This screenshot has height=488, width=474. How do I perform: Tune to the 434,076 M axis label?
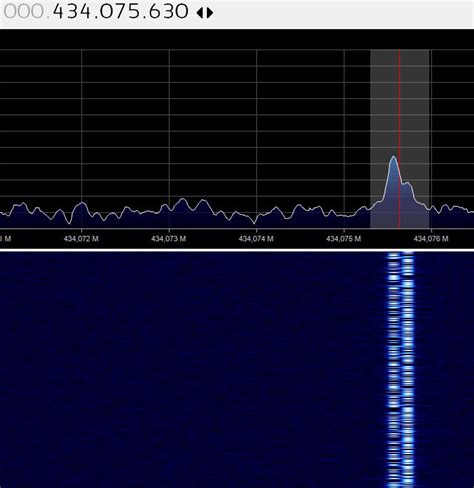[x=431, y=239]
